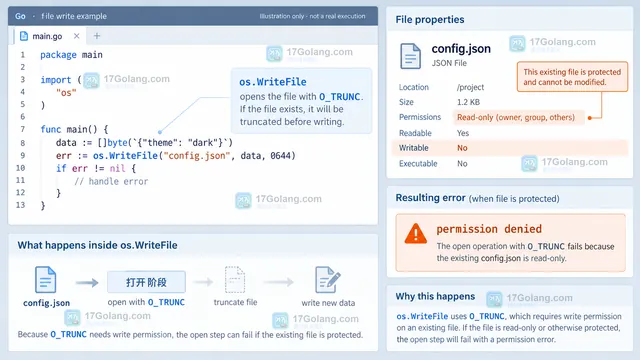This screenshot has width=640, height=360.
Task: Click the main.go file icon in tab
Action: coord(24,36)
